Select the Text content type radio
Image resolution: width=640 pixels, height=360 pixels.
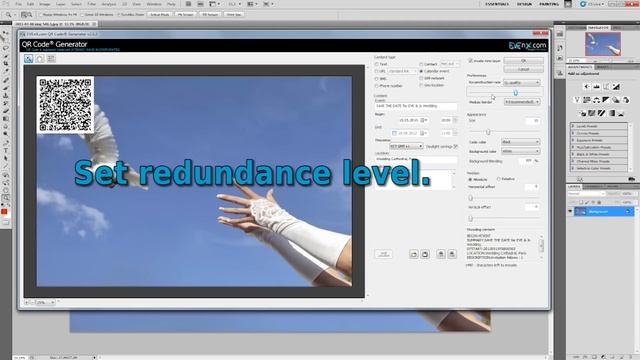click(x=377, y=64)
